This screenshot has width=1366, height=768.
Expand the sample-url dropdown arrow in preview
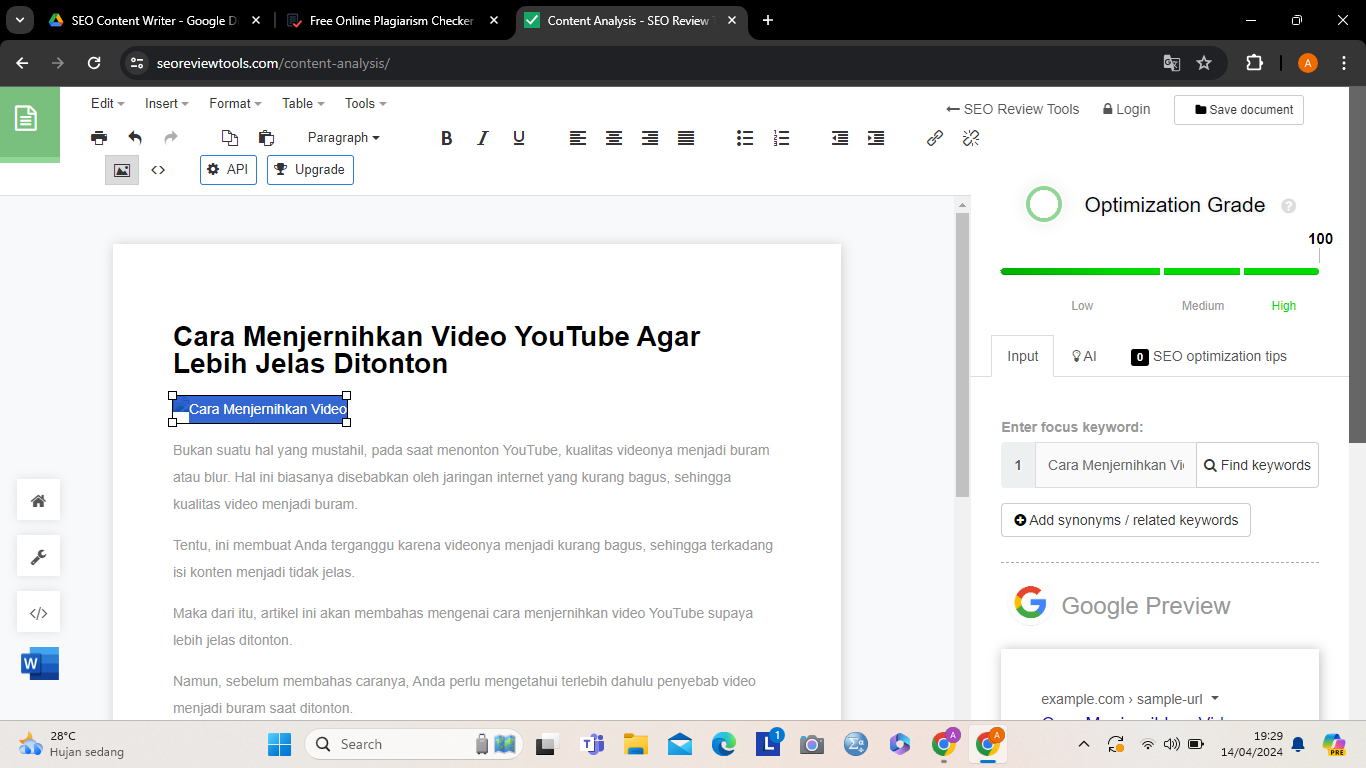pyautogui.click(x=1215, y=699)
